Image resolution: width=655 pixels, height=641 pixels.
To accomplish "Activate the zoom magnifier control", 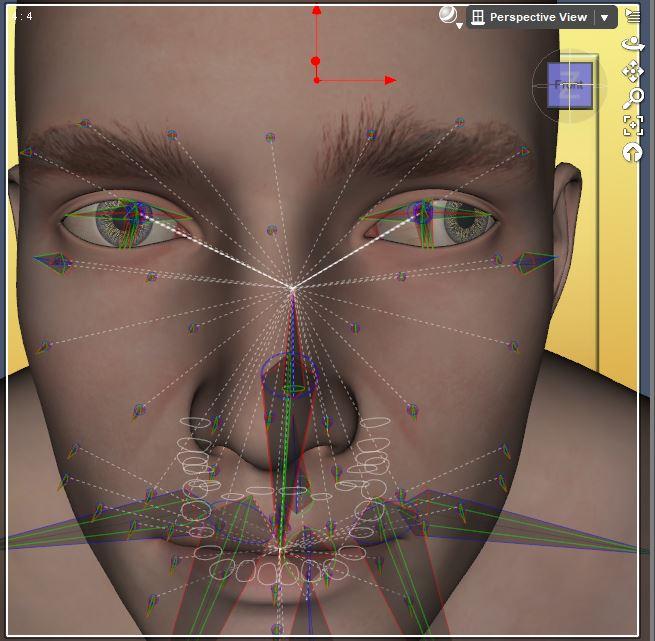I will click(x=632, y=99).
